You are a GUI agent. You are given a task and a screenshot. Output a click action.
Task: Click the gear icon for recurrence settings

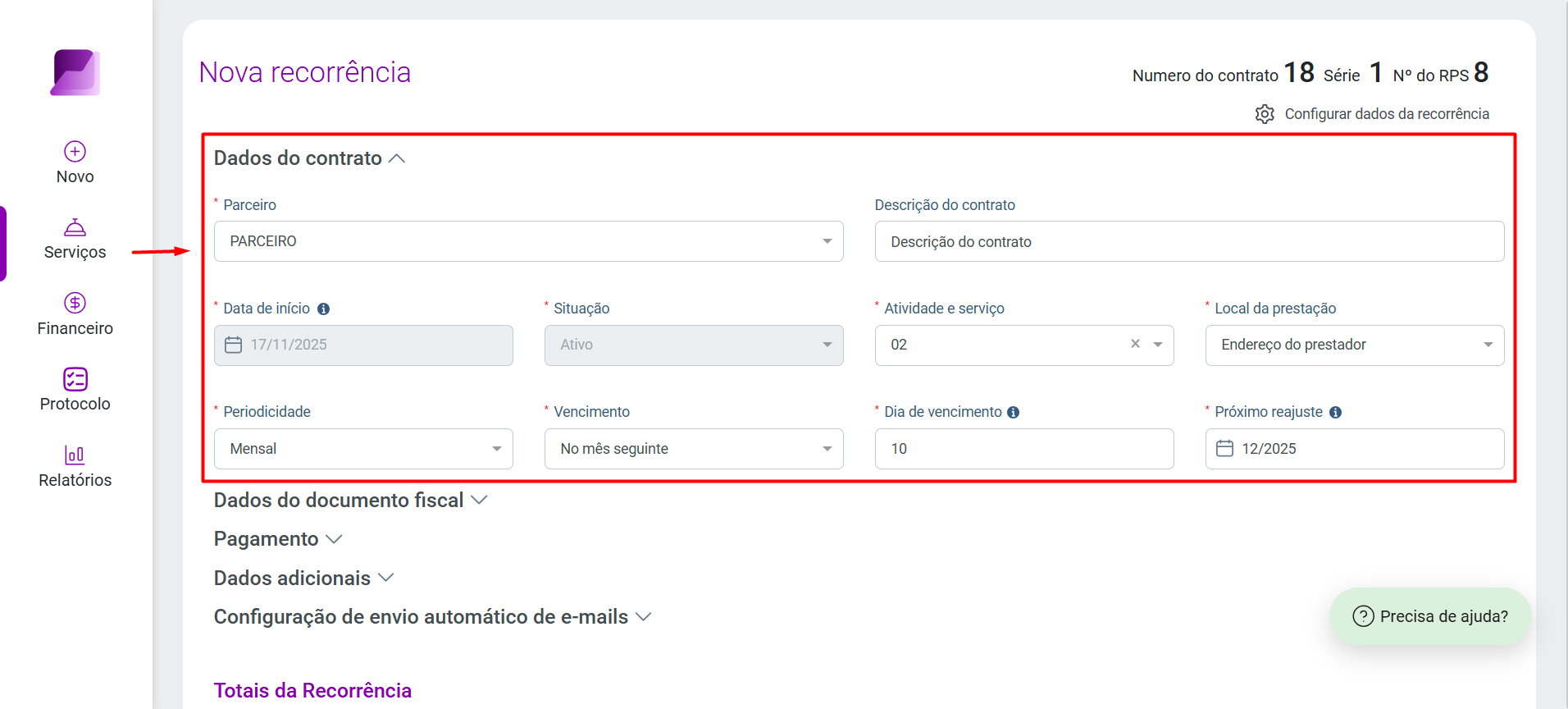pyautogui.click(x=1265, y=114)
